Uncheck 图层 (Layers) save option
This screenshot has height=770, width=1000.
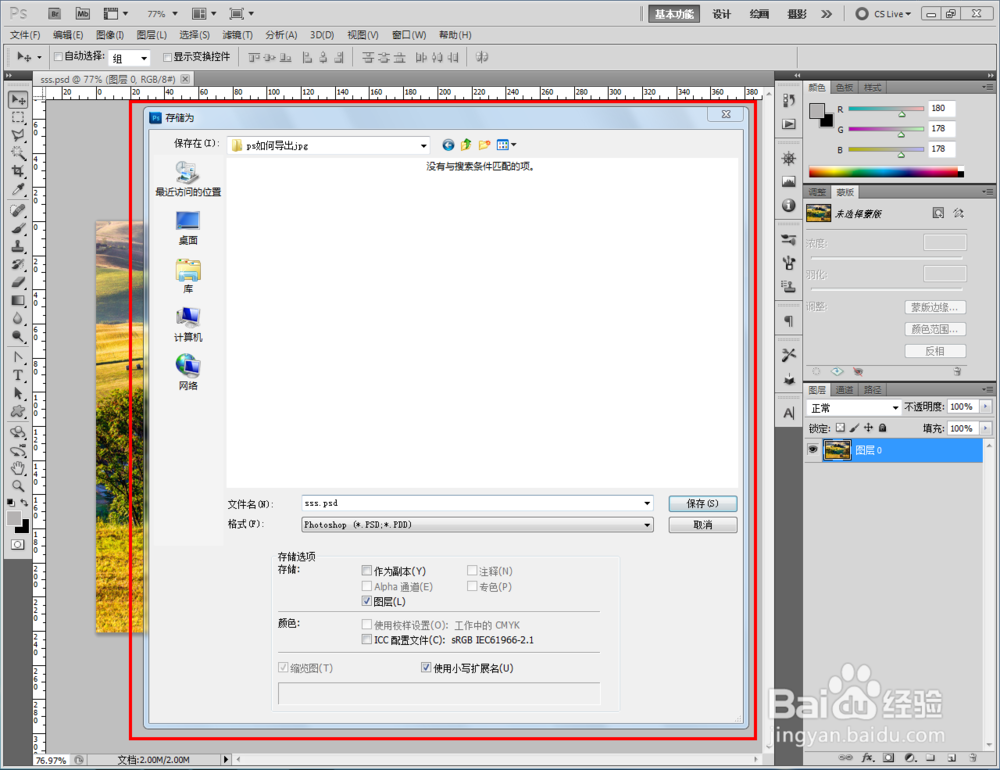point(367,601)
